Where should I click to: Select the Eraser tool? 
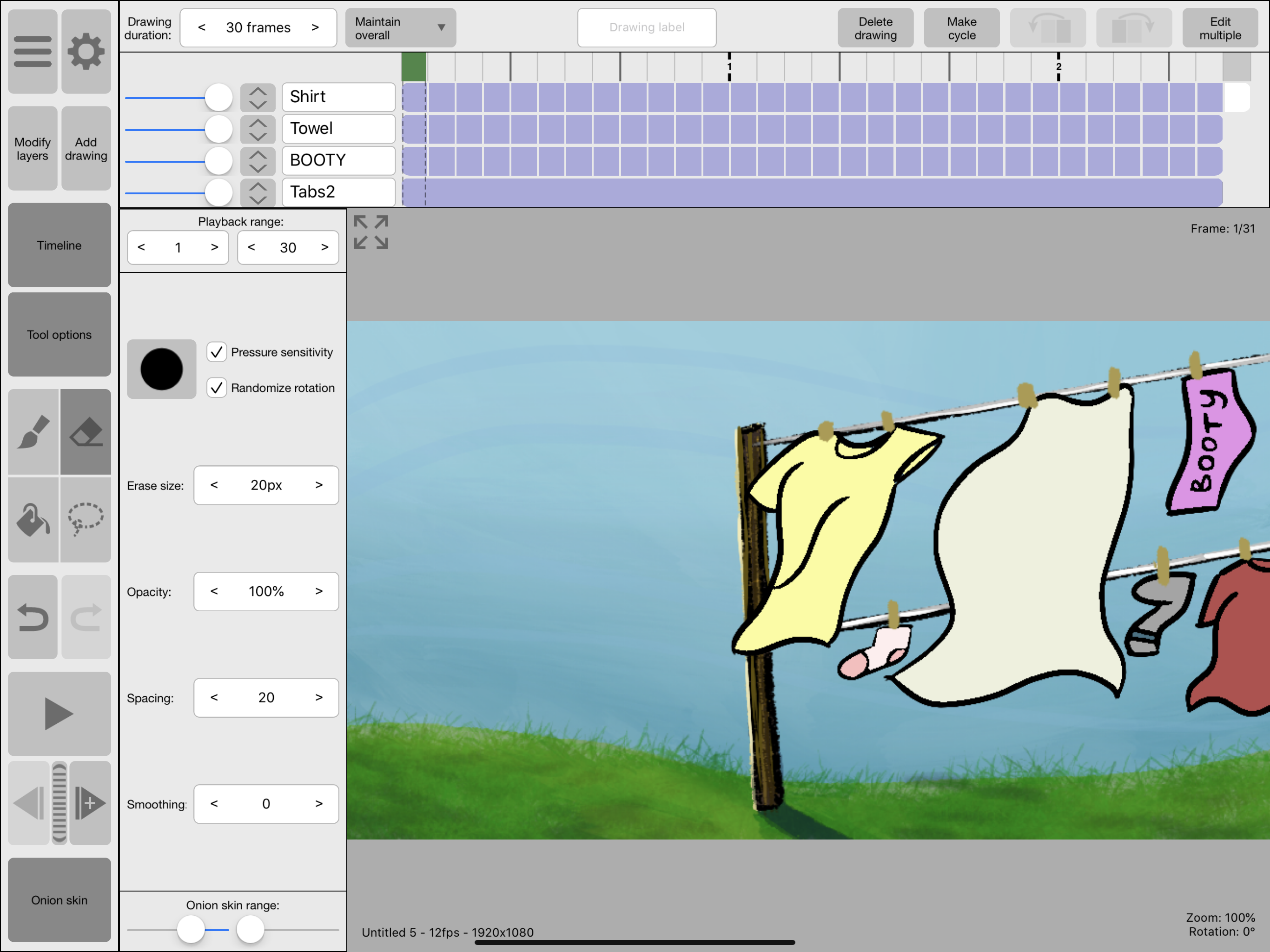point(86,432)
